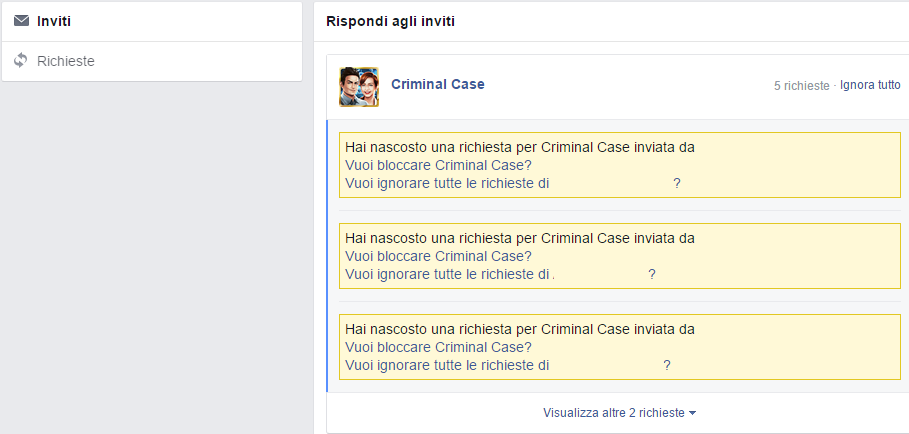Click first 'Hai nascosto una richiesta' message text

[x=519, y=148]
